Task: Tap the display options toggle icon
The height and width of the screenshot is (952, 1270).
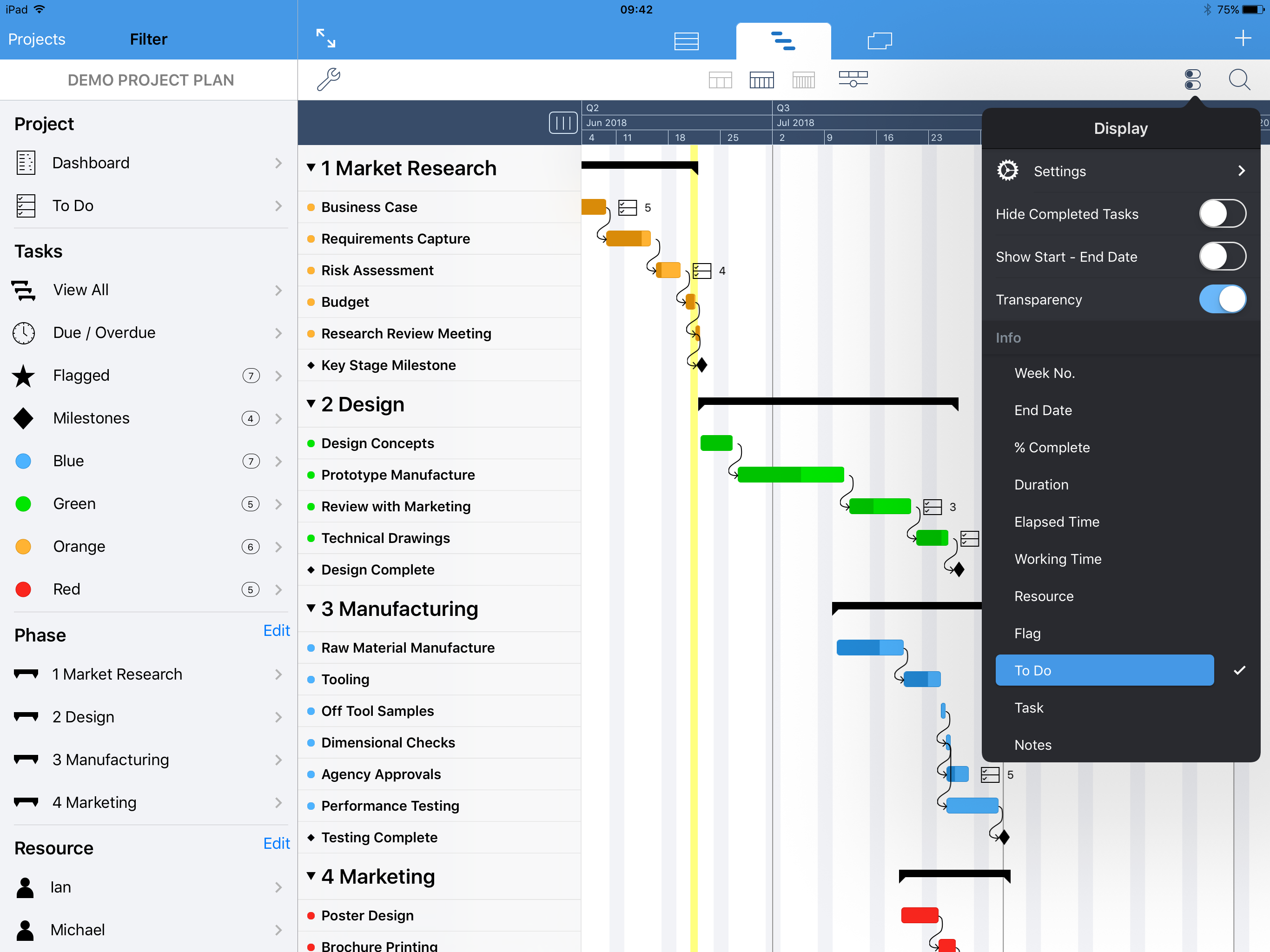Action: [x=1192, y=79]
